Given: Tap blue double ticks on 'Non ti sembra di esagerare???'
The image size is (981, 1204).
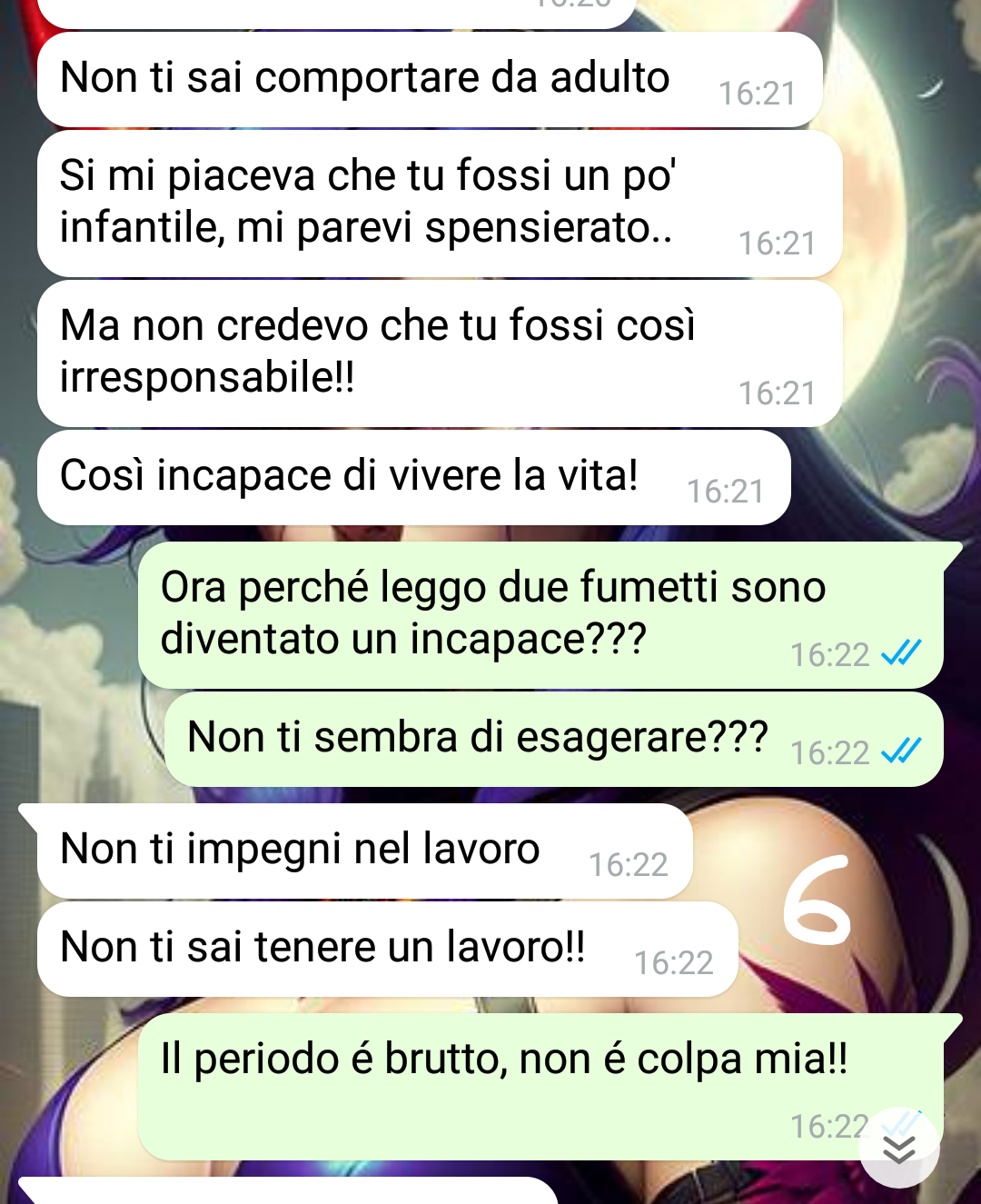Looking at the screenshot, I should (x=901, y=751).
